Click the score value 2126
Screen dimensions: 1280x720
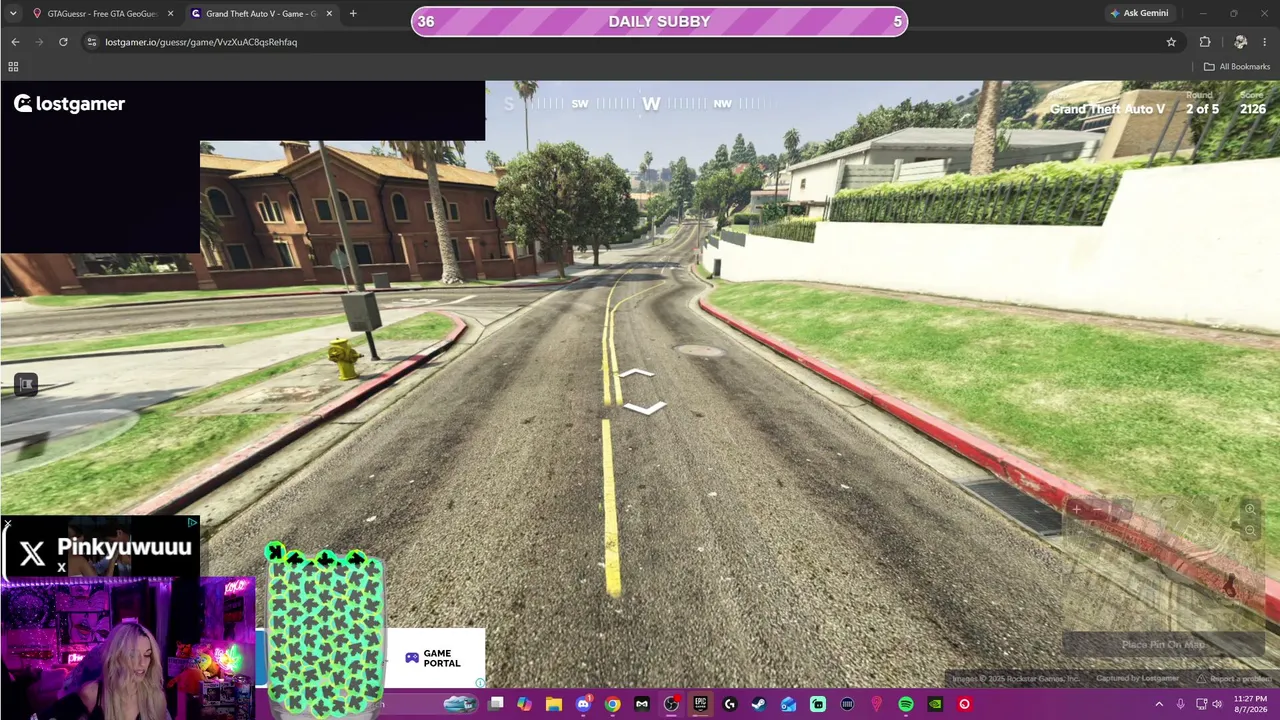[x=1253, y=109]
